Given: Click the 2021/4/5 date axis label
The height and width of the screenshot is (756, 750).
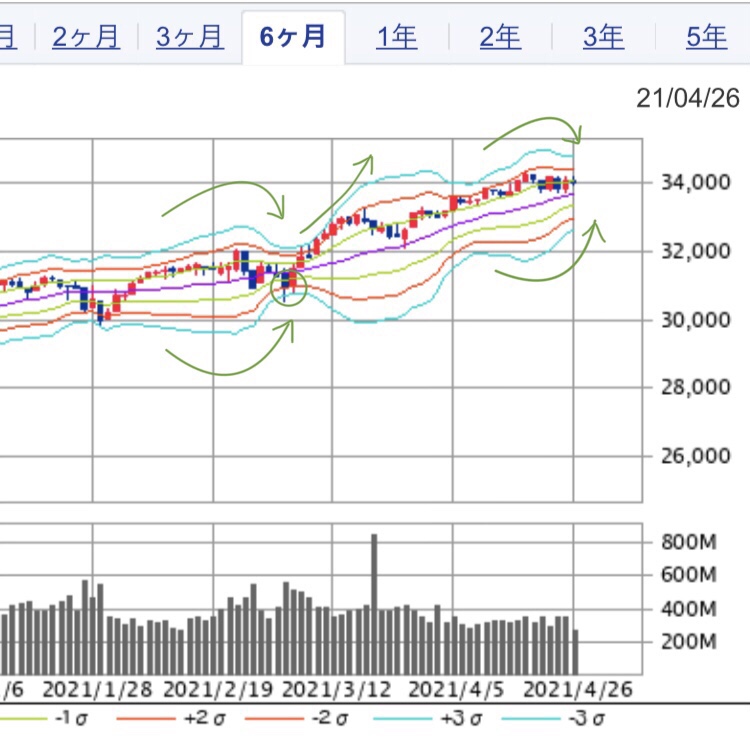Looking at the screenshot, I should [x=456, y=690].
